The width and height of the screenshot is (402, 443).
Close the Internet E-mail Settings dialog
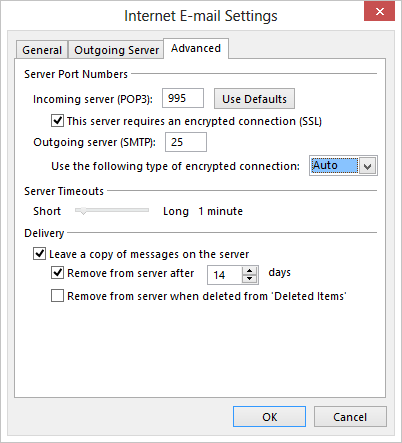(x=379, y=11)
